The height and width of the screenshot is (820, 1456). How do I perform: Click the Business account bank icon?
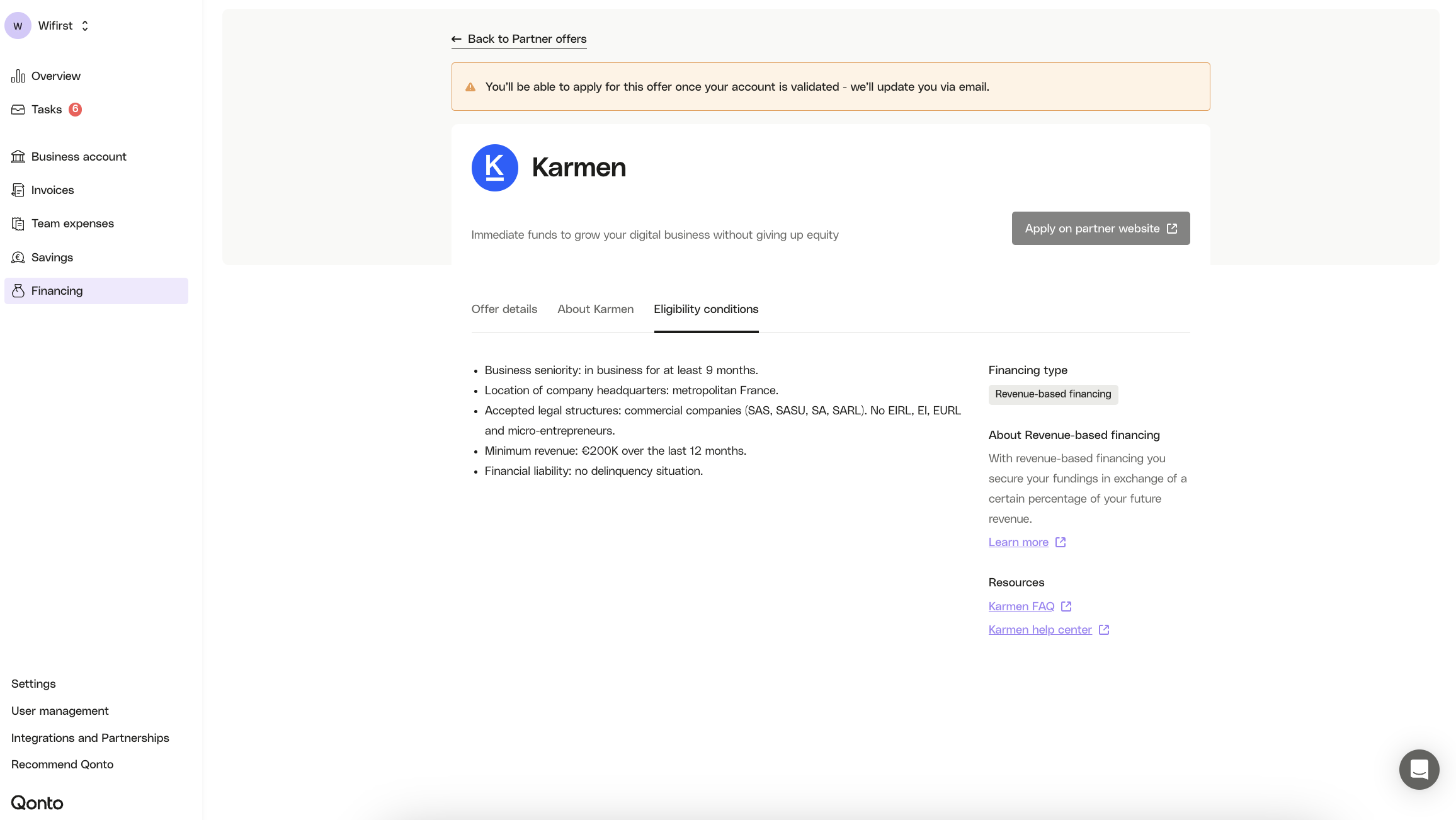[x=18, y=157]
